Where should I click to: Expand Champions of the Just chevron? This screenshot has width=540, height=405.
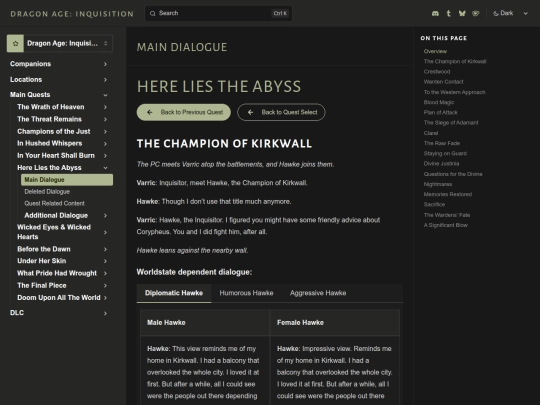105,132
